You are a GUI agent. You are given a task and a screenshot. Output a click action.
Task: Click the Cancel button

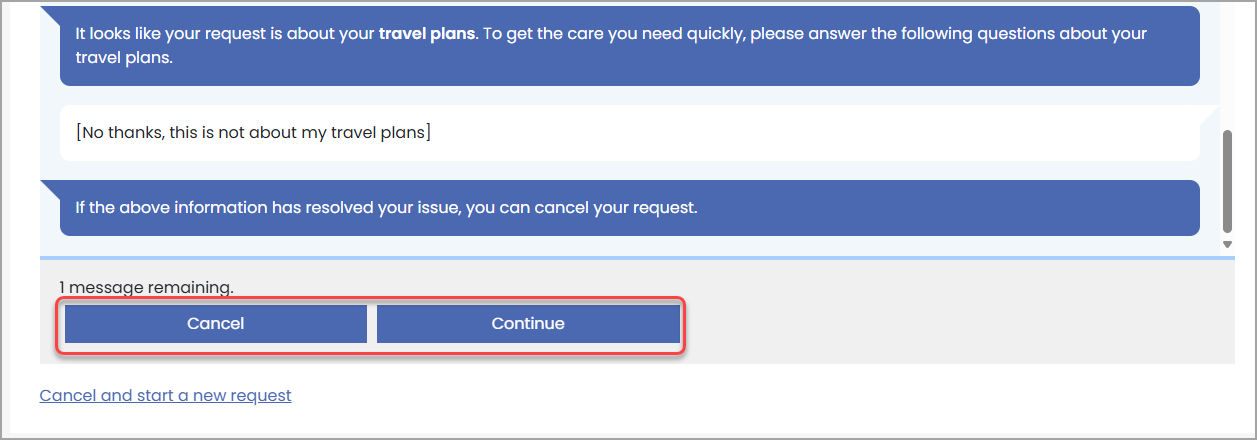[x=215, y=324]
